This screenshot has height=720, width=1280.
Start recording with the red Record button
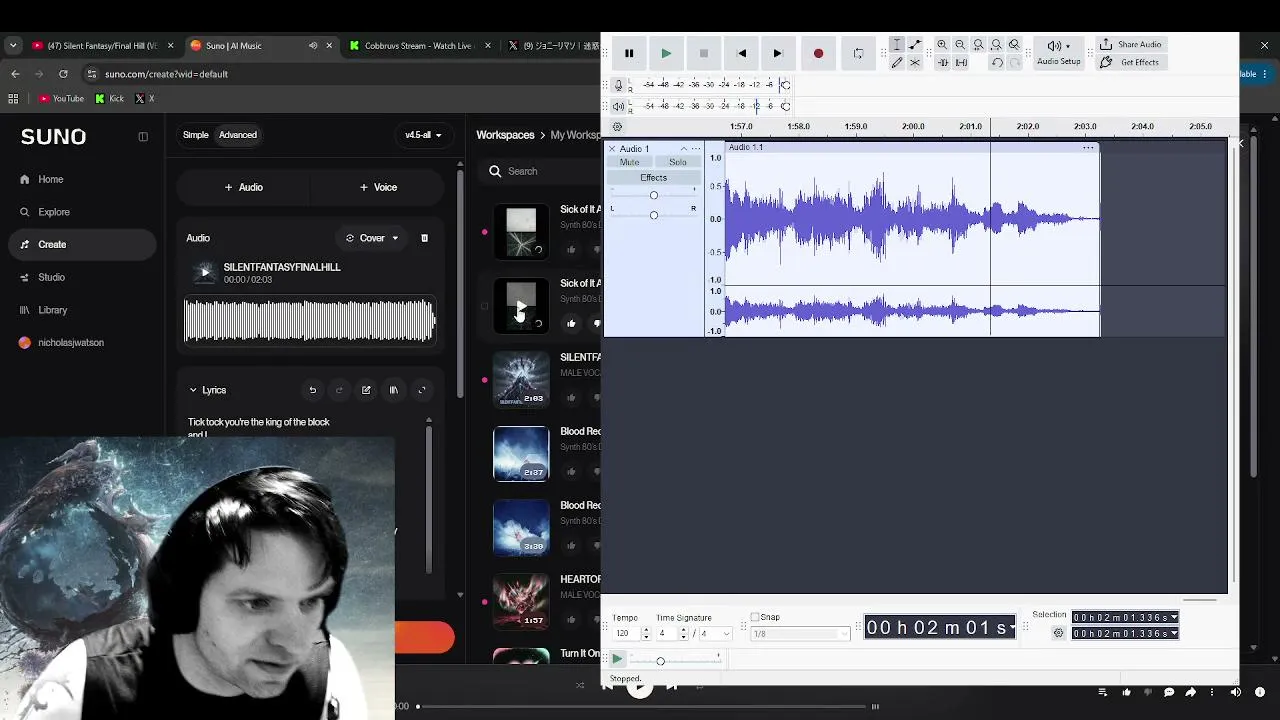tap(818, 53)
